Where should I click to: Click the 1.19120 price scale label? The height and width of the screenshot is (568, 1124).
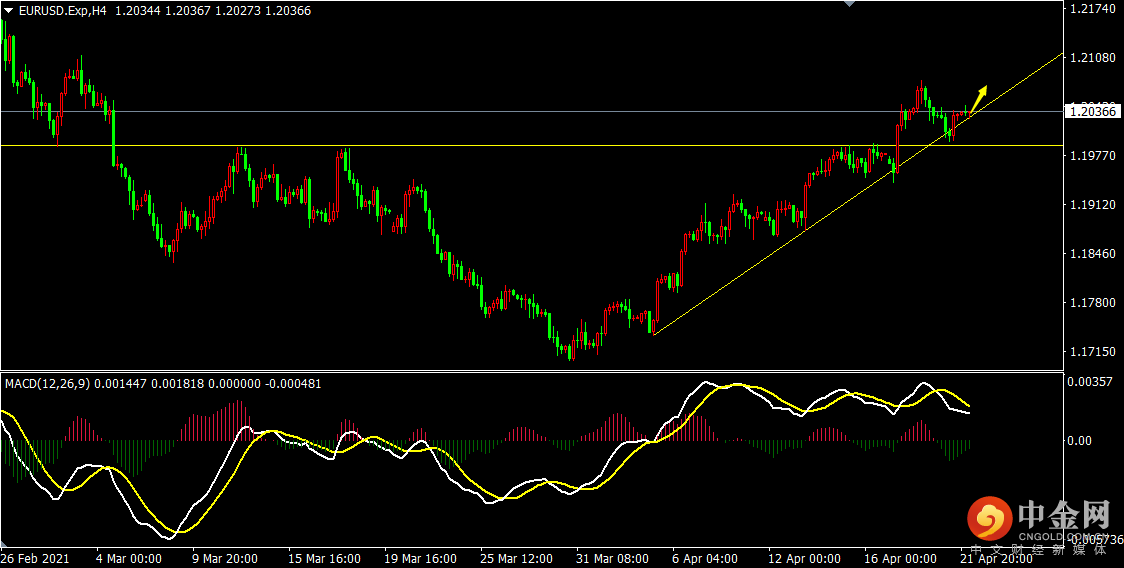[x=1093, y=204]
